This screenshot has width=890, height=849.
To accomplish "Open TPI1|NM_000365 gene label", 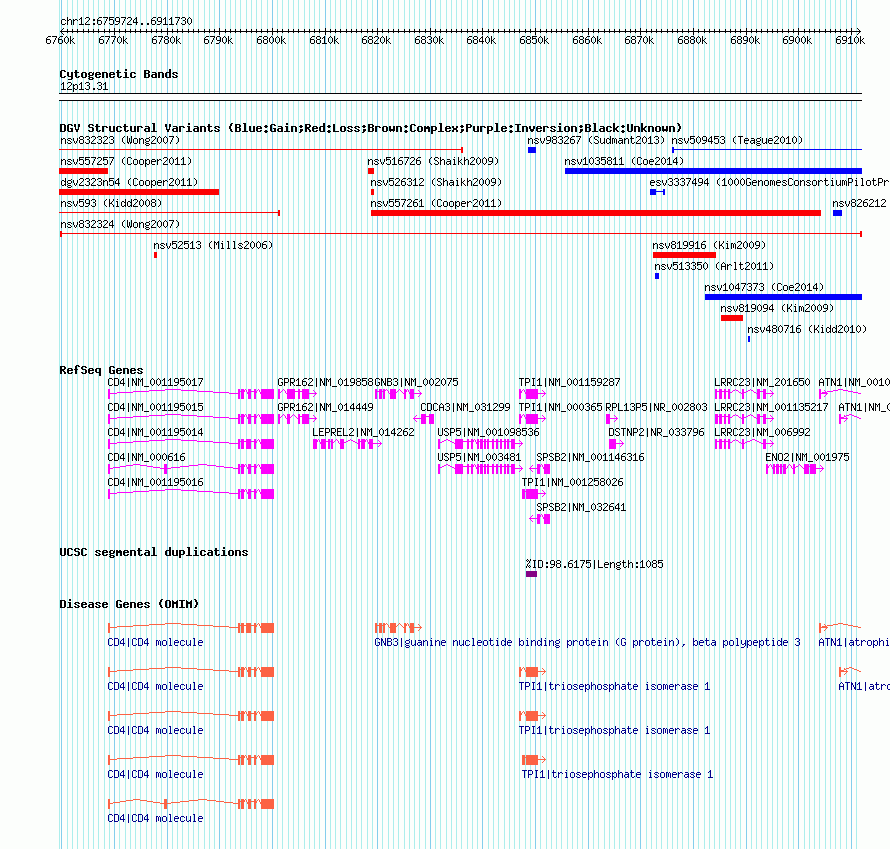I will click(x=560, y=407).
